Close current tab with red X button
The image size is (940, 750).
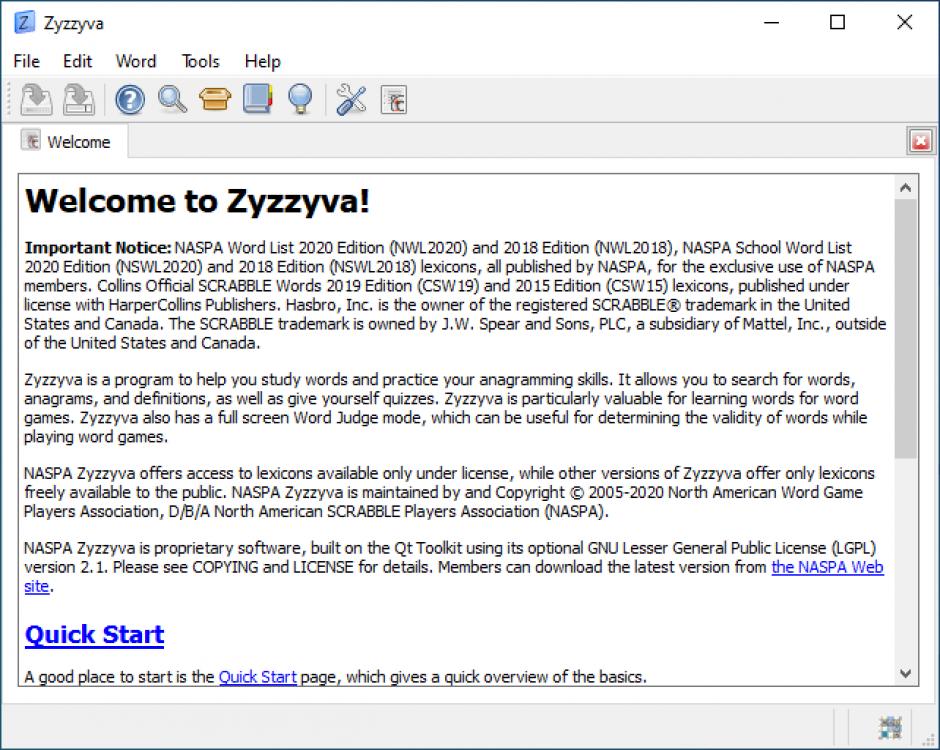click(920, 141)
